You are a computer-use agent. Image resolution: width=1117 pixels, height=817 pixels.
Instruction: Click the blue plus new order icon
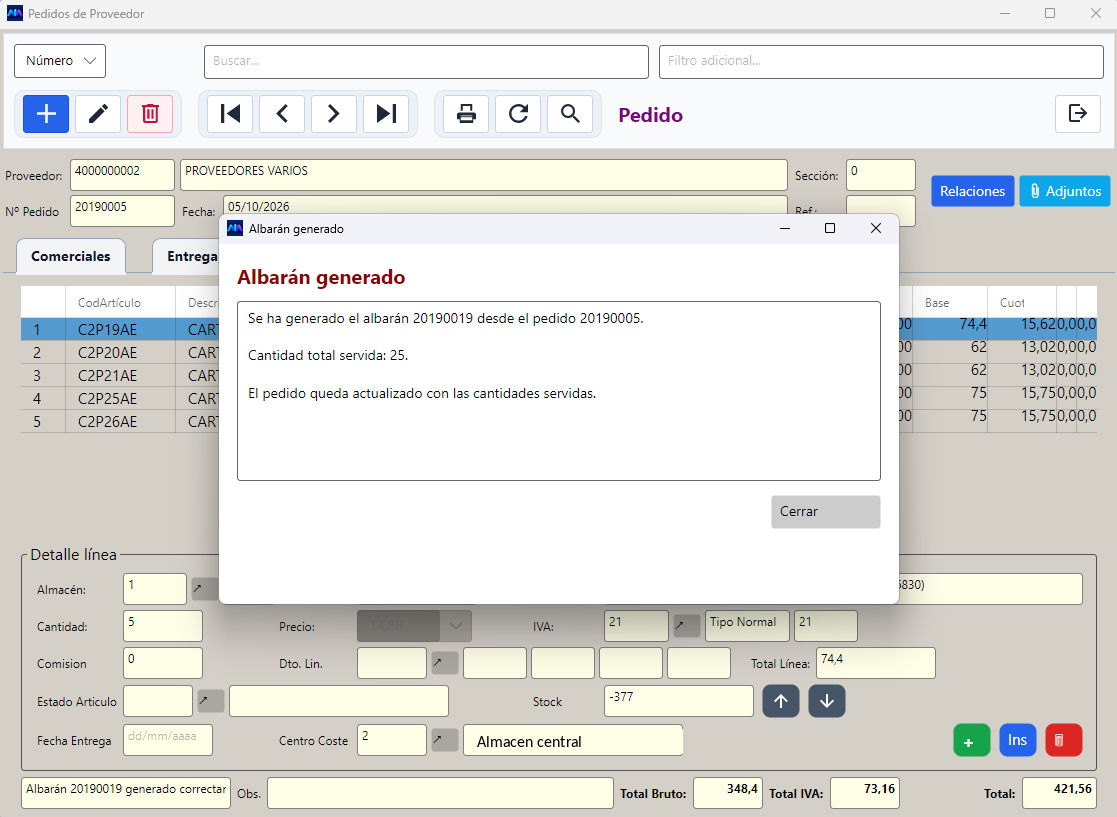(x=46, y=114)
